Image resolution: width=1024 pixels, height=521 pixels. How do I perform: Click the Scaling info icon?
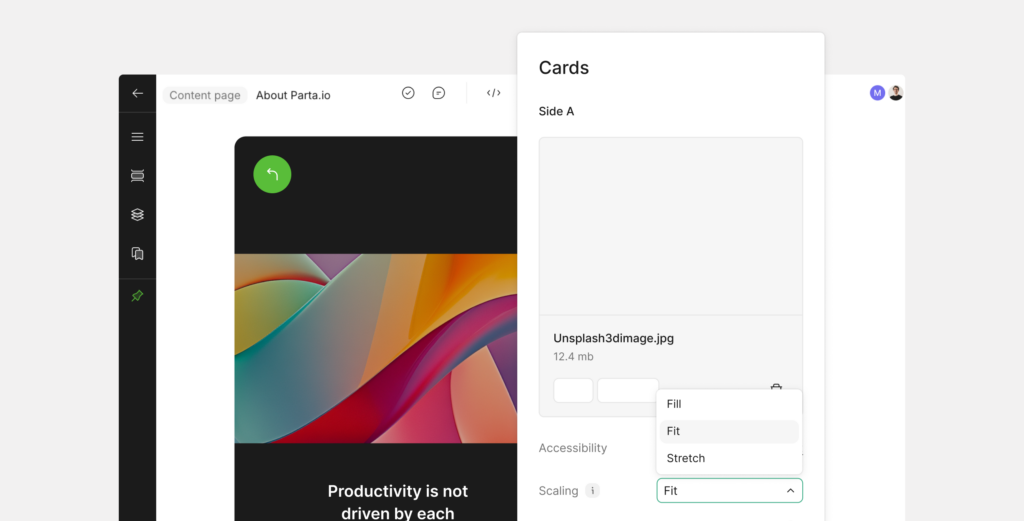point(593,491)
